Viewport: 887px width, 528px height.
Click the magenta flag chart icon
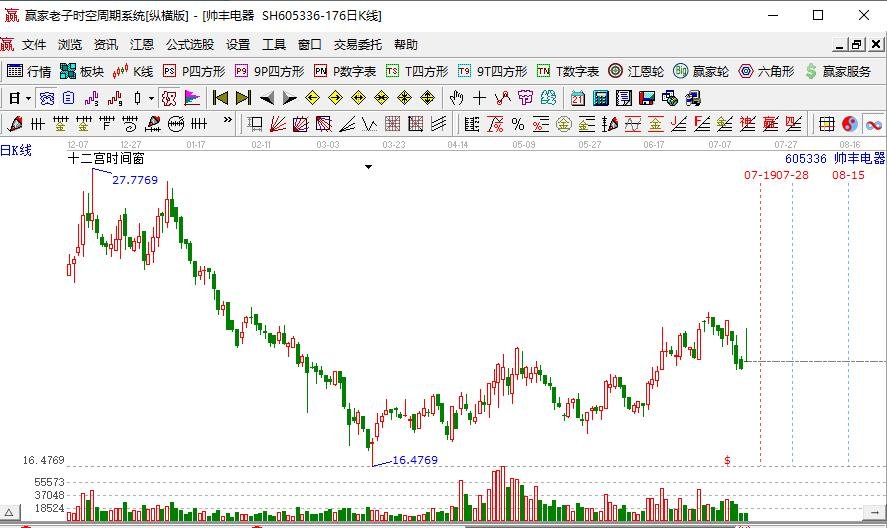pyautogui.click(x=192, y=98)
